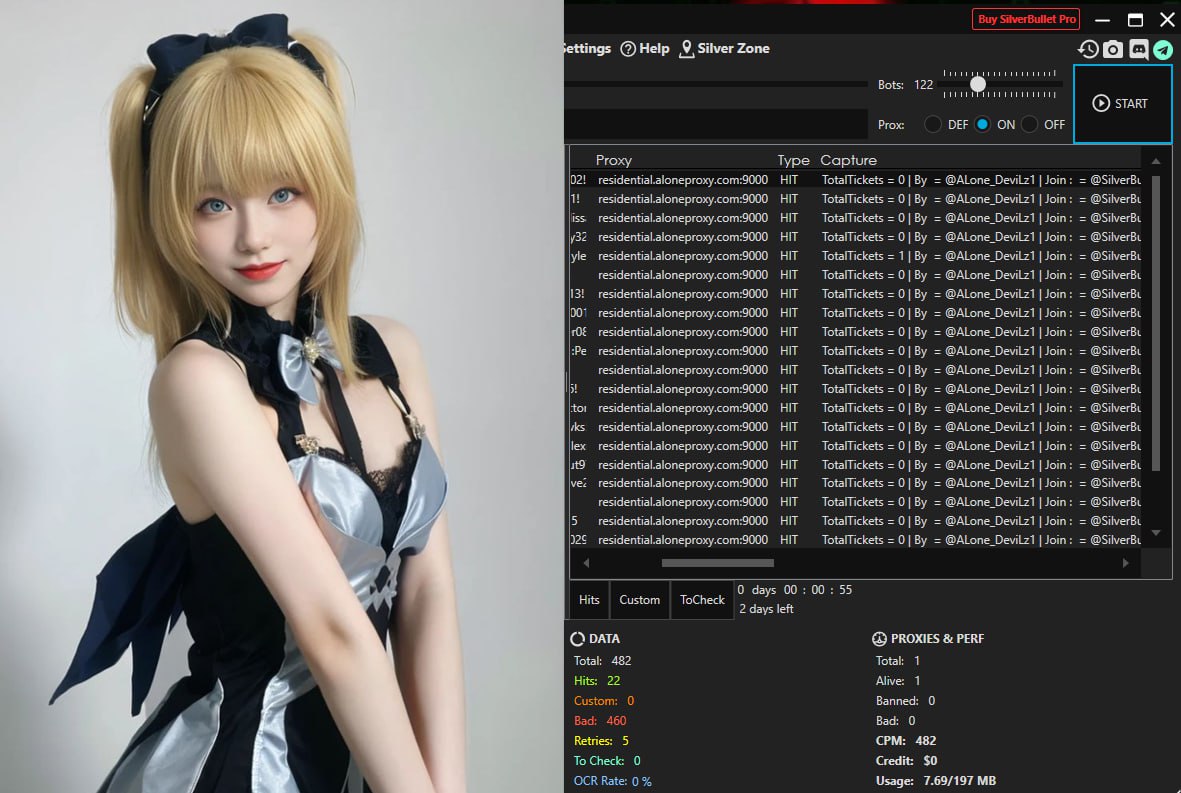1181x793 pixels.
Task: Open the Telegram paper plane icon
Action: tap(1162, 49)
